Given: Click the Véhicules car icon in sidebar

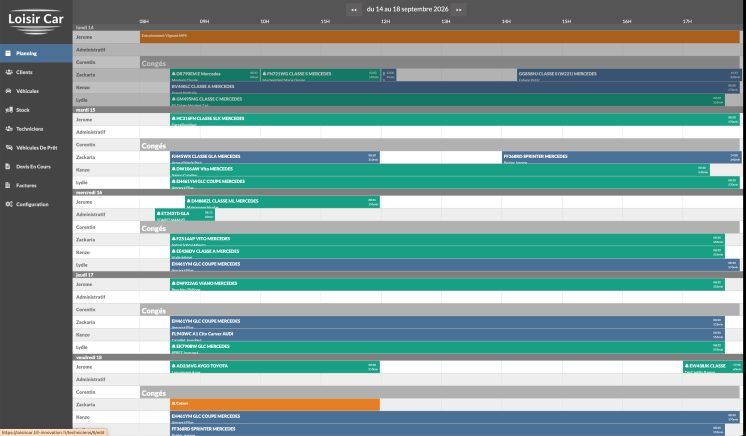Looking at the screenshot, I should (x=9, y=91).
